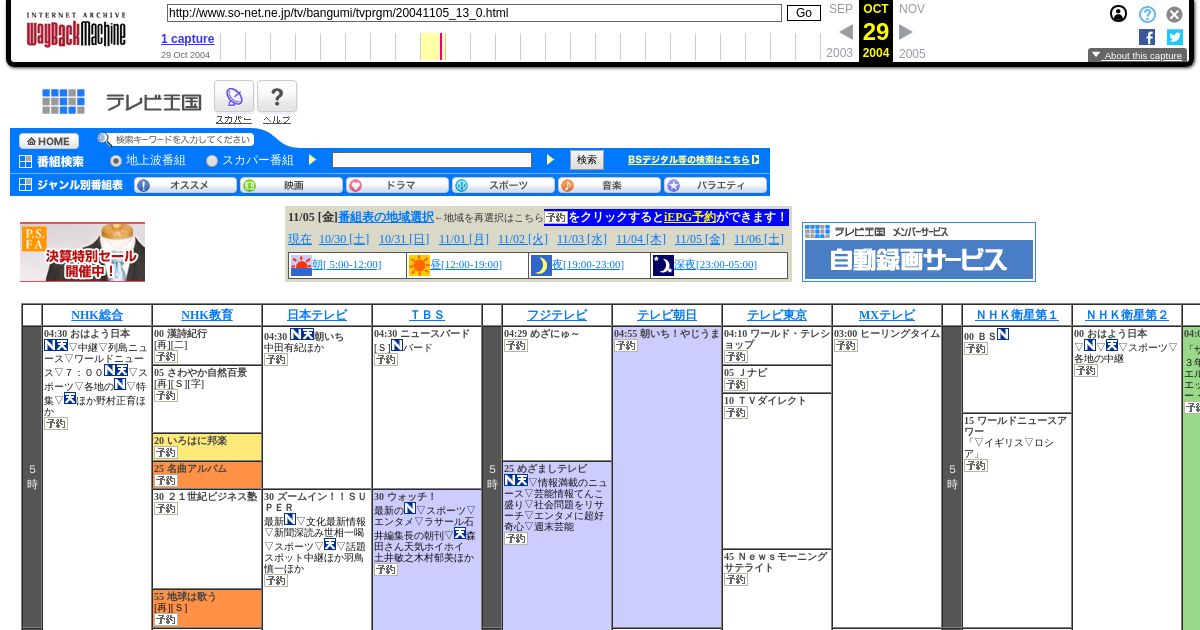The height and width of the screenshot is (630, 1200).
Task: Open the テレビ王国 logo
Action: [x=121, y=102]
